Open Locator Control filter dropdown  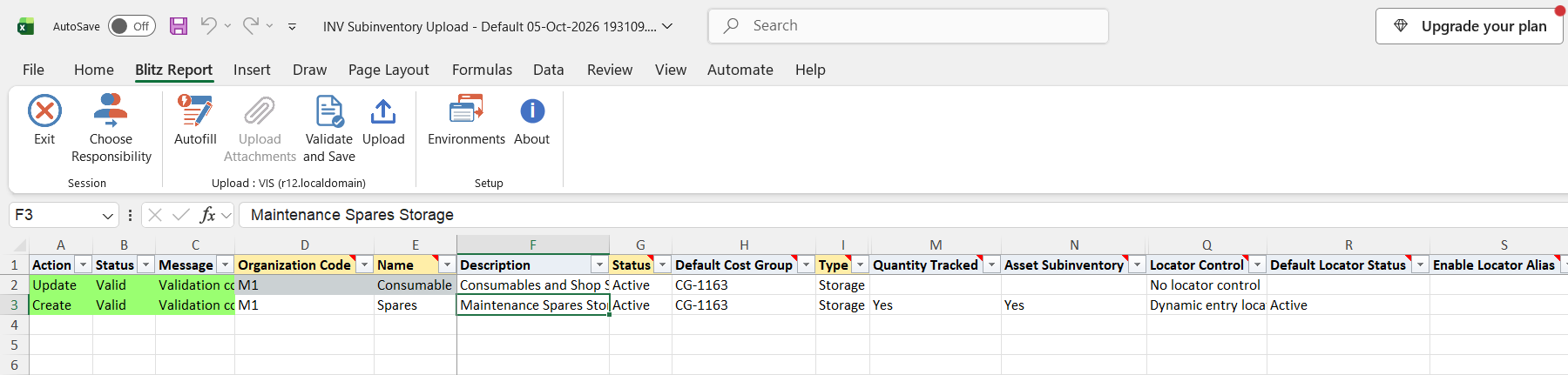tap(1257, 265)
